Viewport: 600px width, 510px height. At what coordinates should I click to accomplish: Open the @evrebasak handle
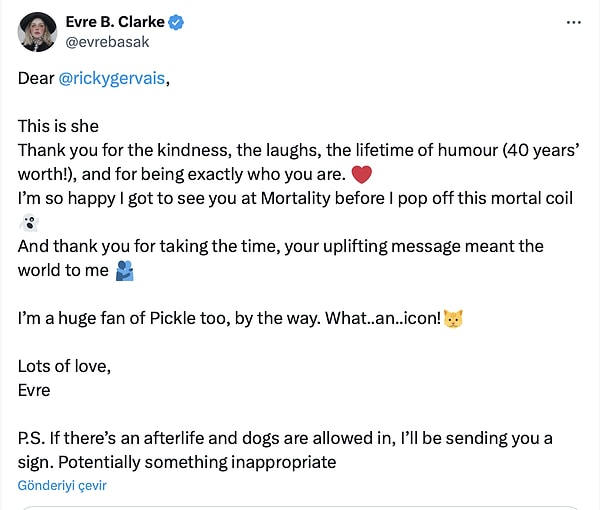tap(107, 42)
